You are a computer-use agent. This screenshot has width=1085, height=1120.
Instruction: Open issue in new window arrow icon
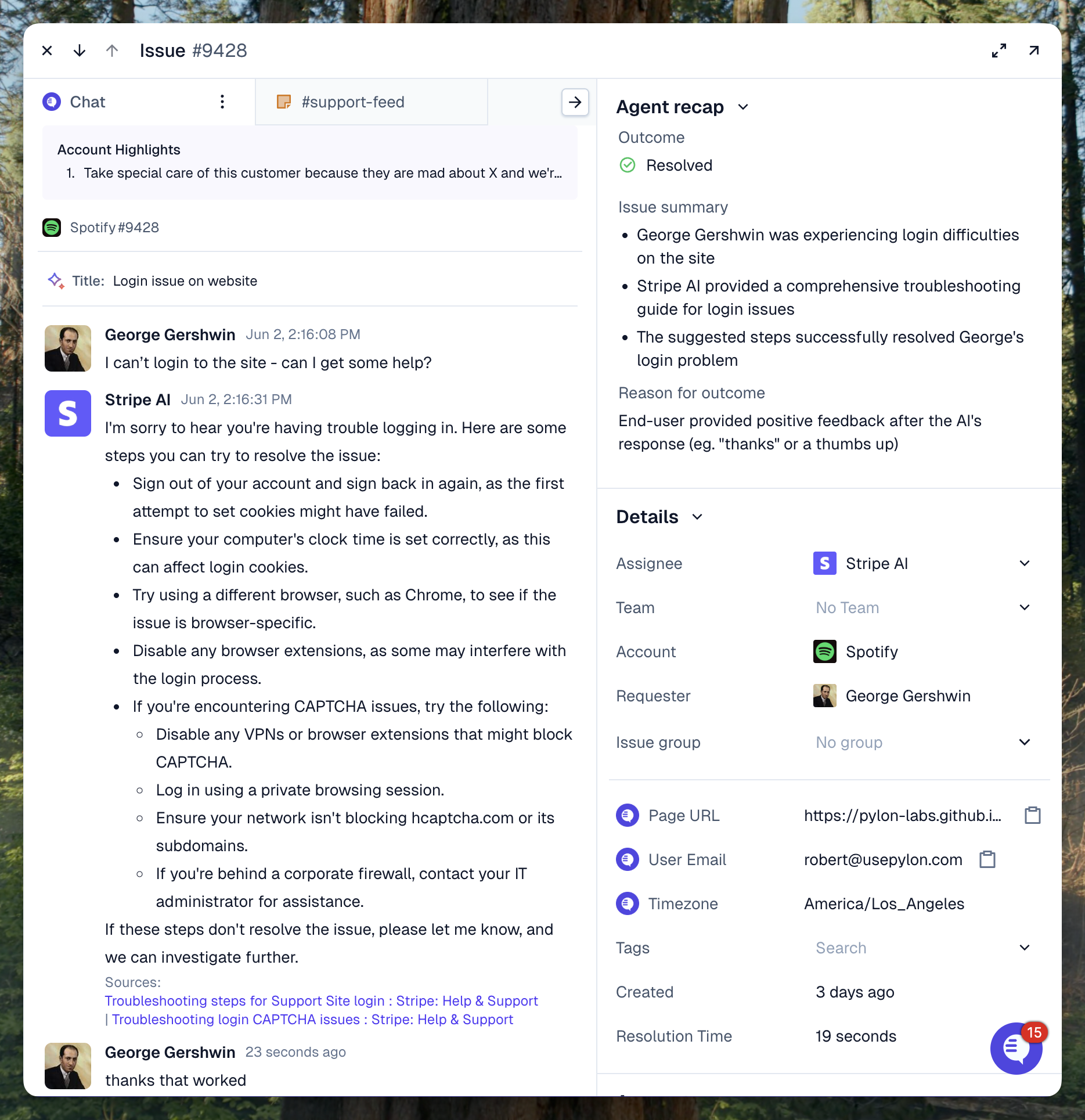click(1034, 51)
